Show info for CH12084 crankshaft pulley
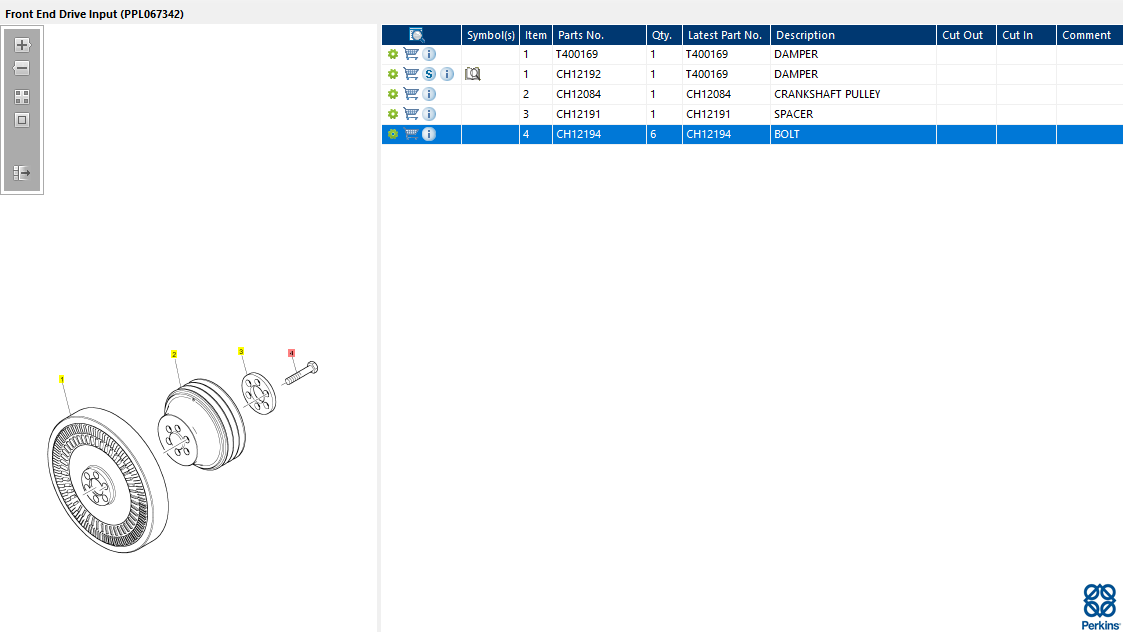 429,94
